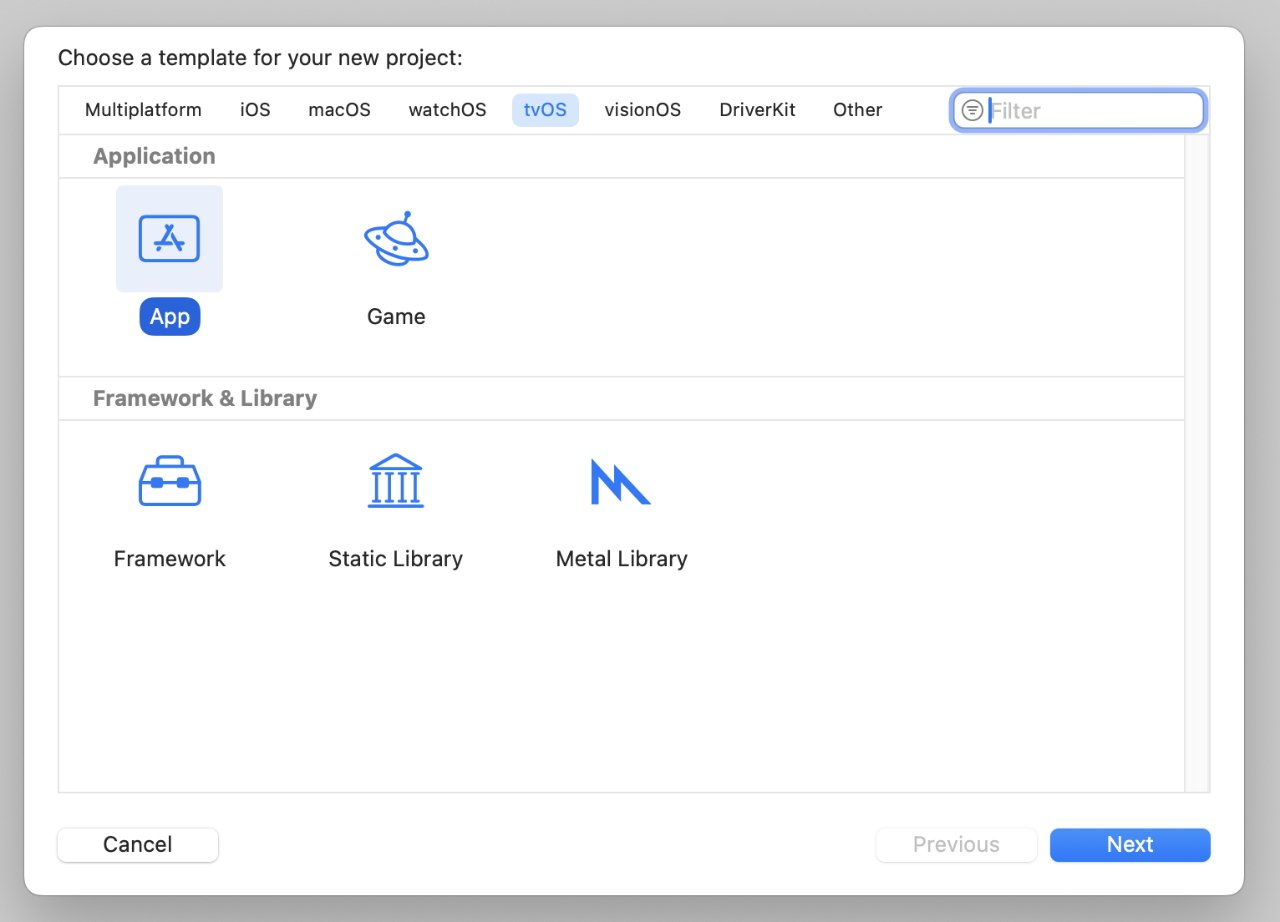Choose the Static Library building icon
This screenshot has height=922, width=1280.
[x=396, y=481]
